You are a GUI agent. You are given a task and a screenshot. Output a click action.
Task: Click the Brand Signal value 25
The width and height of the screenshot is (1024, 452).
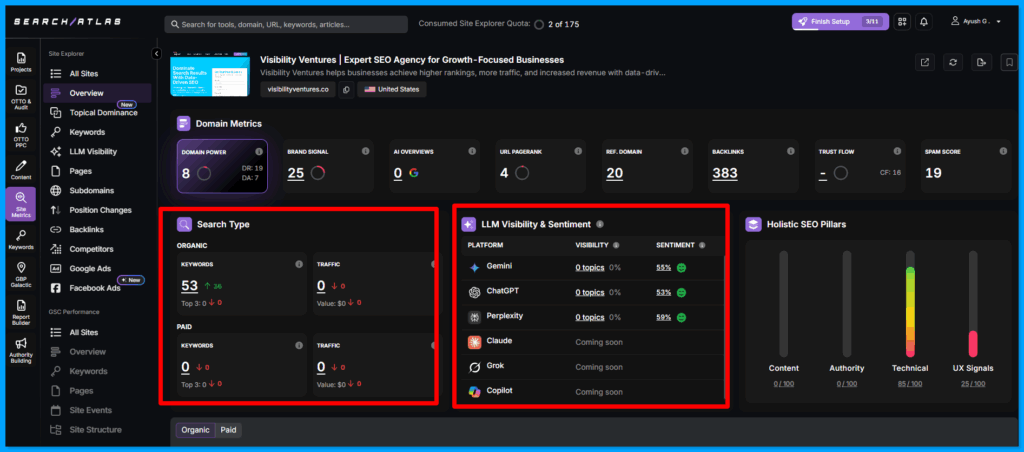[x=296, y=173]
